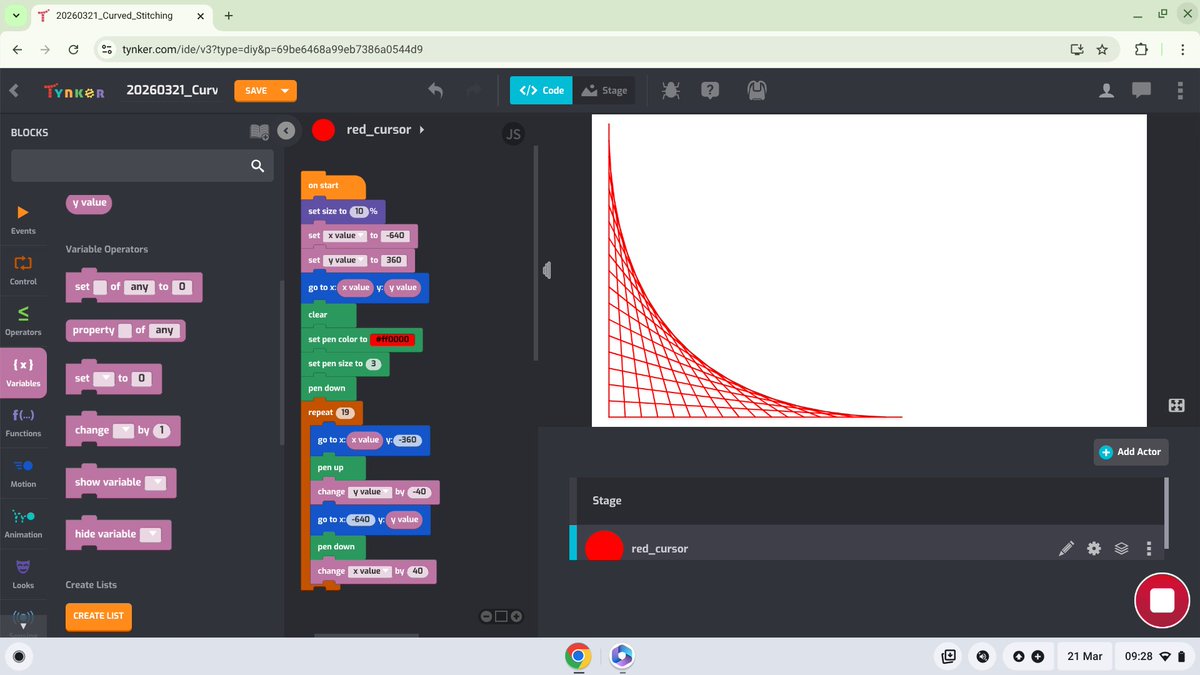Image resolution: width=1200 pixels, height=675 pixels.
Task: Collapse the stage panel with side arrow
Action: [547, 270]
